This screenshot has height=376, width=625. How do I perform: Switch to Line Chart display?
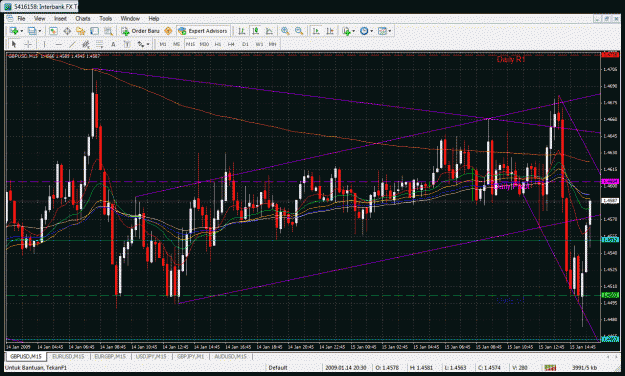269,31
